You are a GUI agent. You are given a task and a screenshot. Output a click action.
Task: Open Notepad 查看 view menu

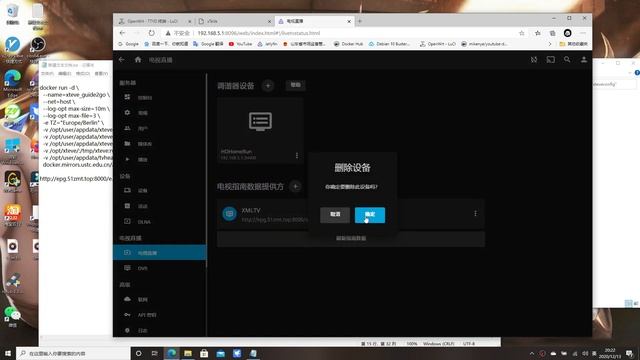click(101, 73)
